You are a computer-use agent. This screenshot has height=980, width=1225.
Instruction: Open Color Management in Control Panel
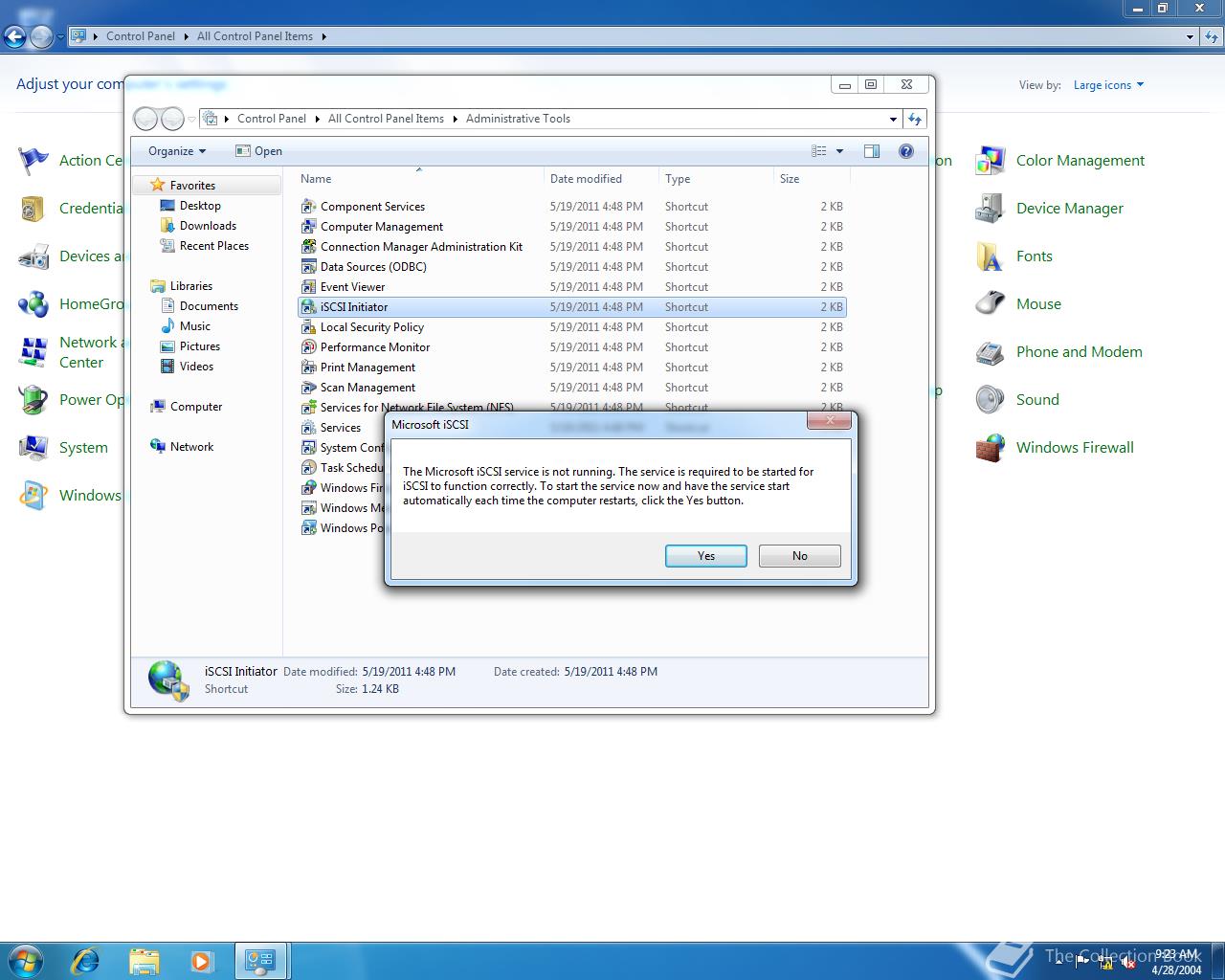[x=1059, y=161]
